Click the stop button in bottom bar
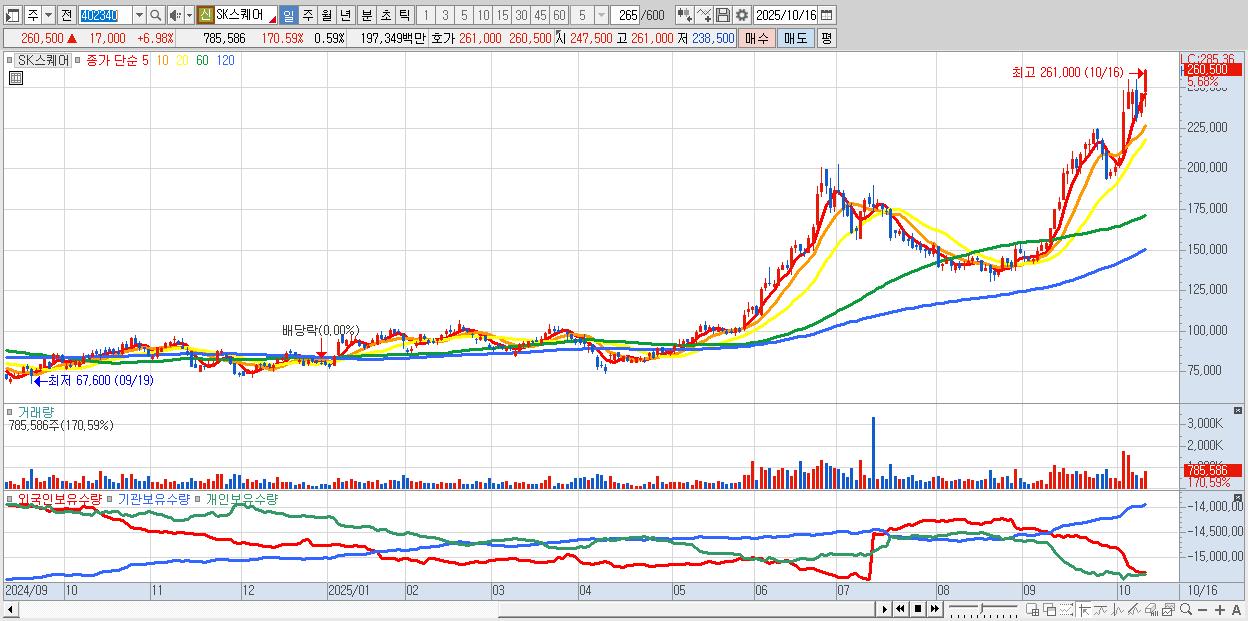 coord(918,609)
